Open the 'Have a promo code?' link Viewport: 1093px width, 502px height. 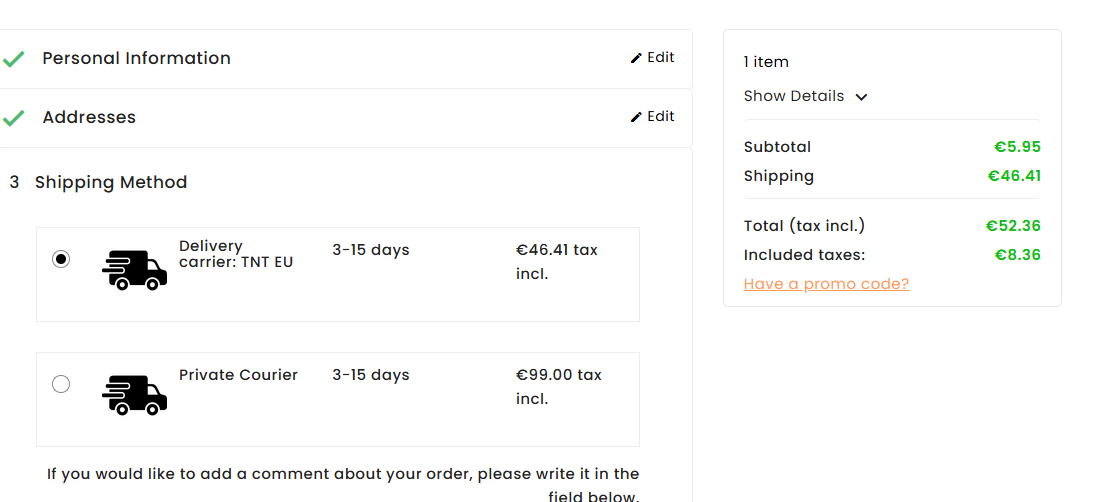click(826, 284)
